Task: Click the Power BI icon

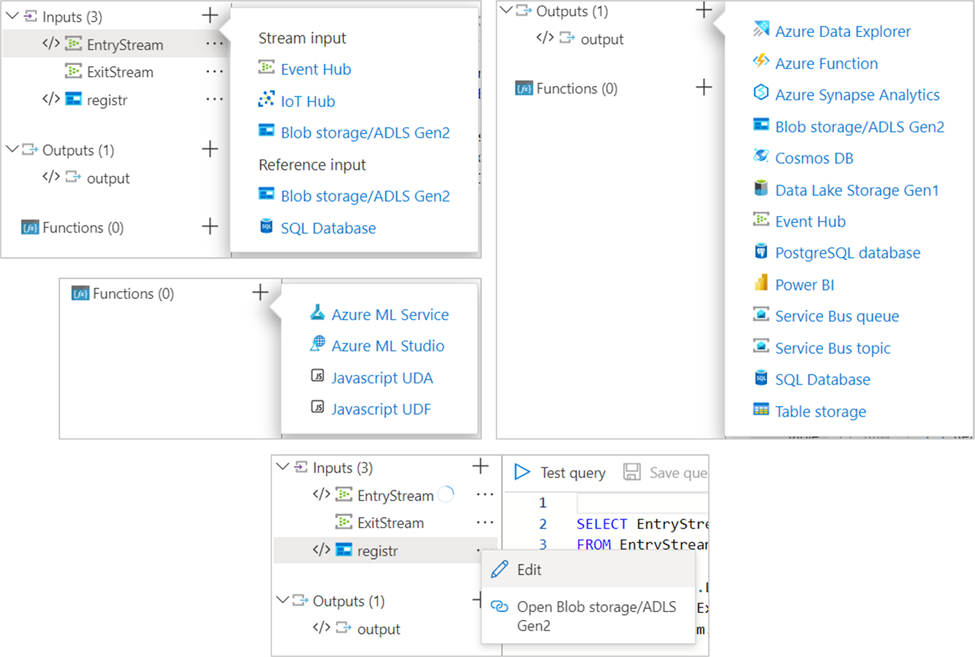Action: click(761, 282)
